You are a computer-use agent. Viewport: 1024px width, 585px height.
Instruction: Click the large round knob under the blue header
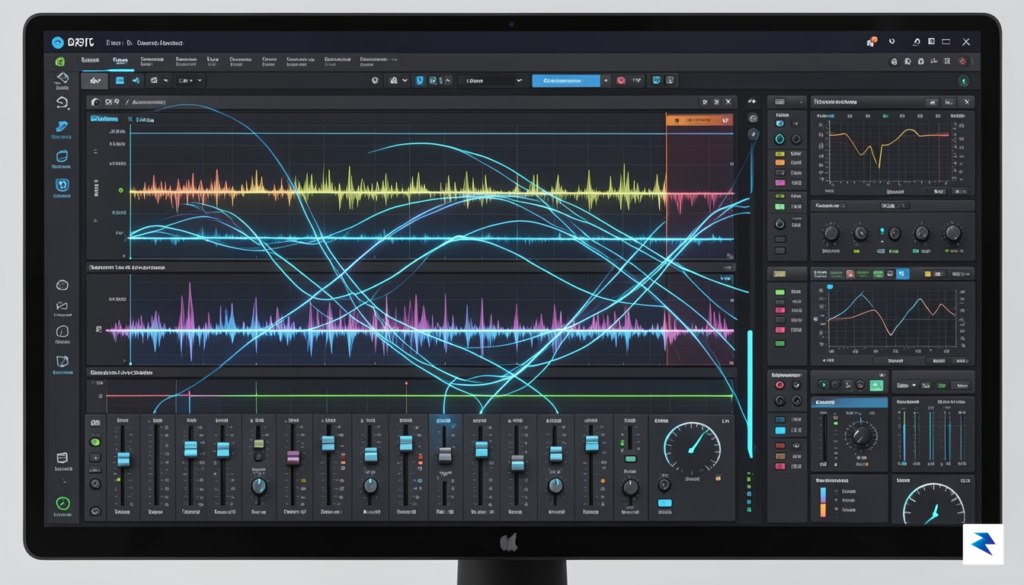point(861,435)
